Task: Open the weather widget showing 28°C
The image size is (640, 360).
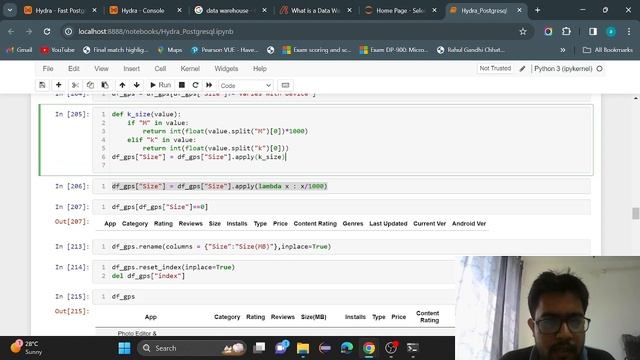Action: pos(27,348)
